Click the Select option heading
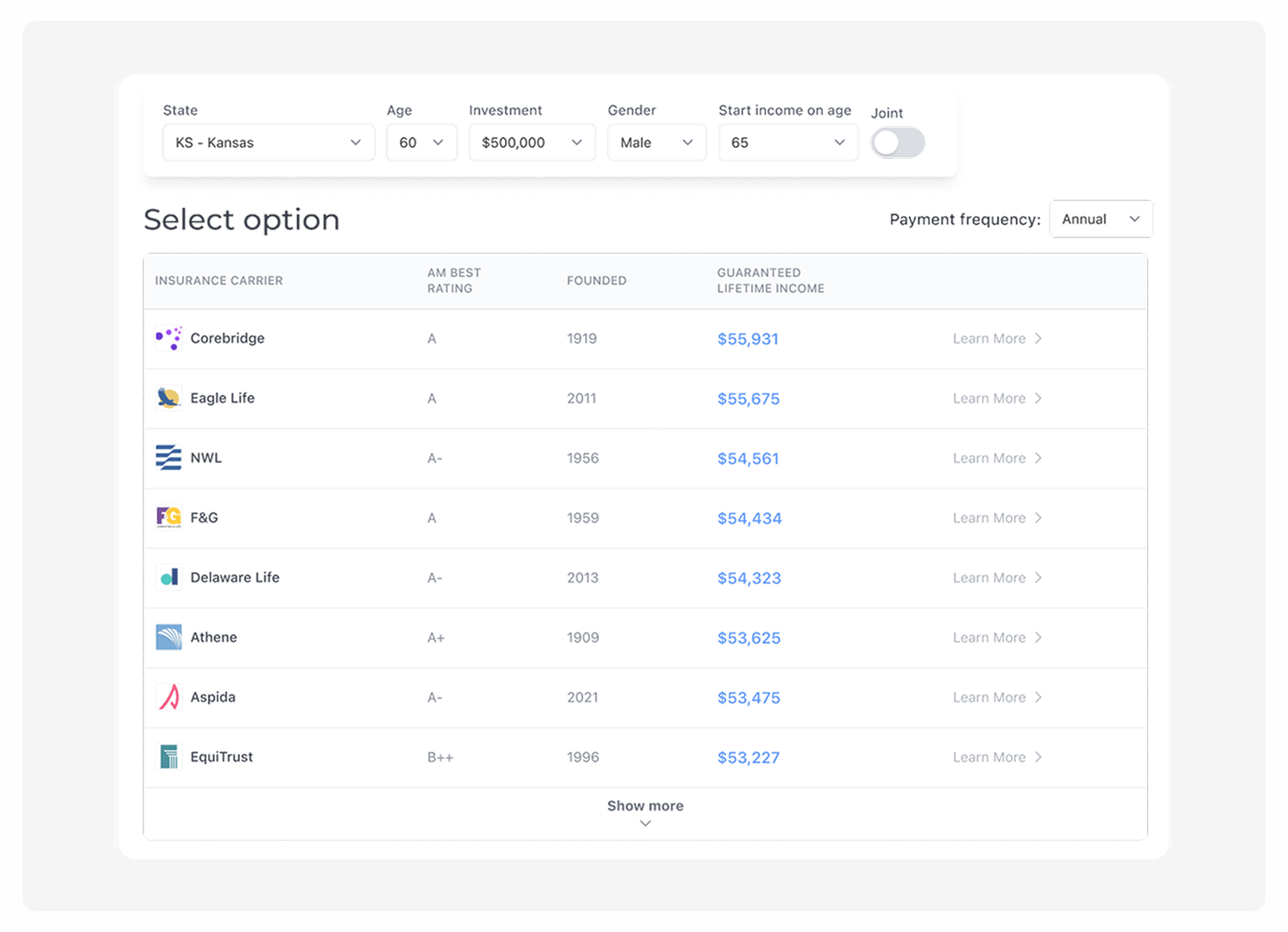Image resolution: width=1288 pixels, height=932 pixels. 242,220
